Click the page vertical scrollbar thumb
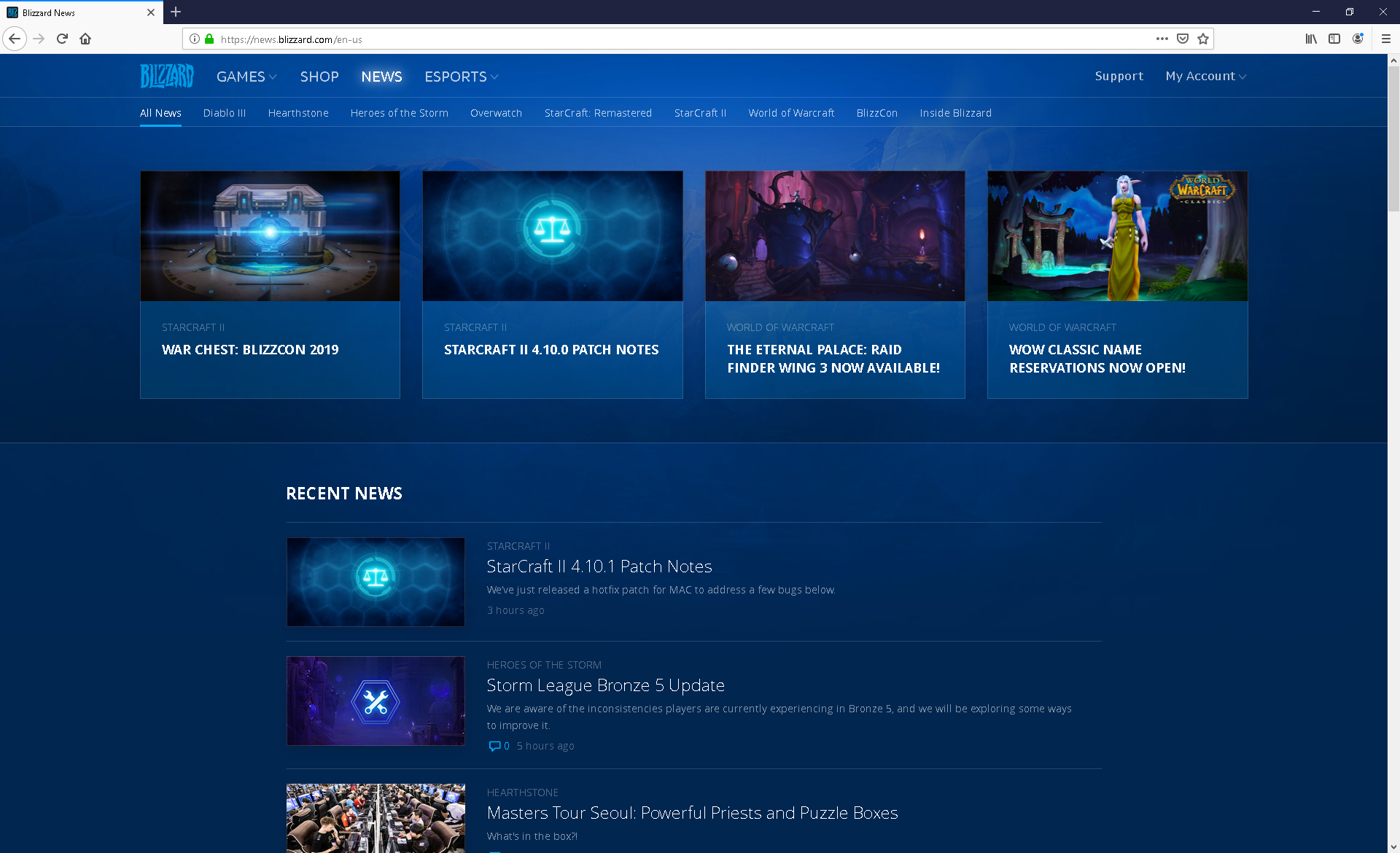This screenshot has height=853, width=1400. coord(1393,139)
